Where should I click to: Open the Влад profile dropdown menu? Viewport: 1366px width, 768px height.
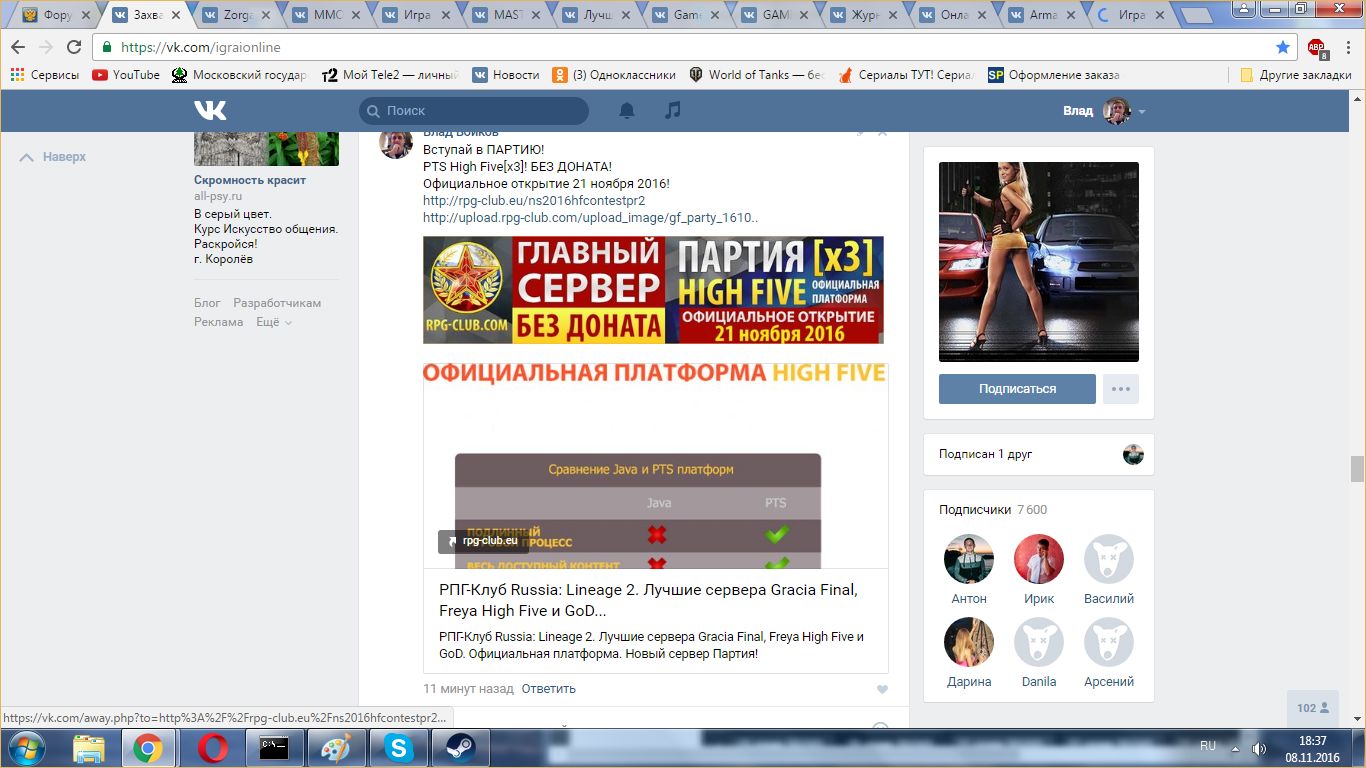pyautogui.click(x=1104, y=111)
